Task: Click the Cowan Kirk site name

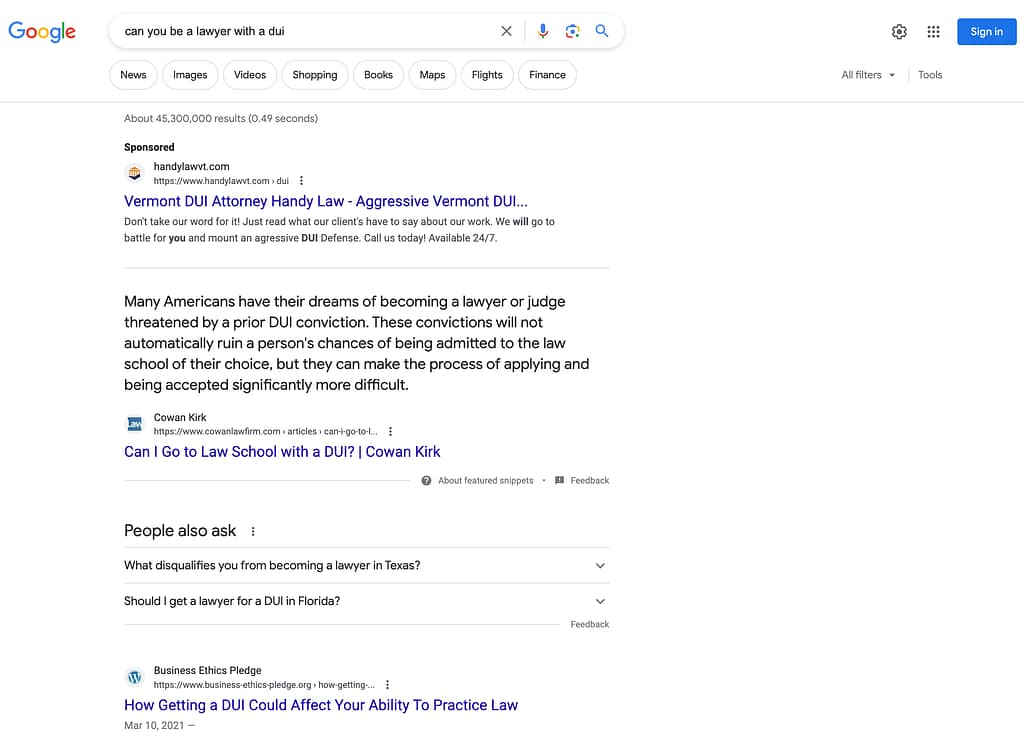Action: 180,417
